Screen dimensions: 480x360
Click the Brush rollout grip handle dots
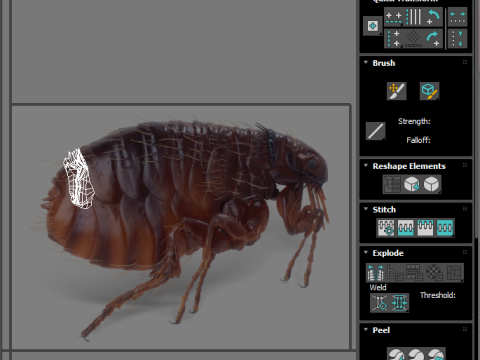[465, 62]
